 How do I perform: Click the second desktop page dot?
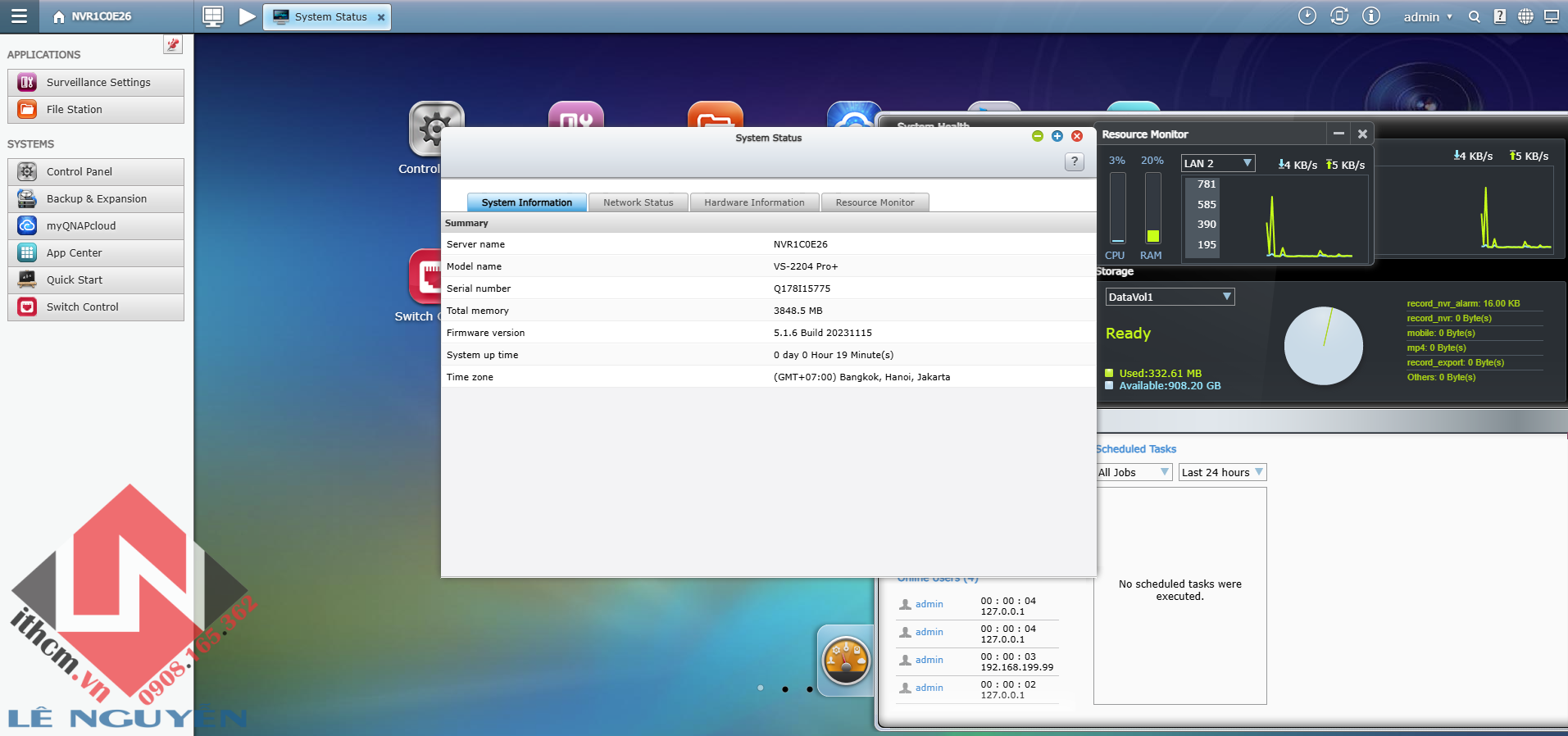(x=785, y=689)
